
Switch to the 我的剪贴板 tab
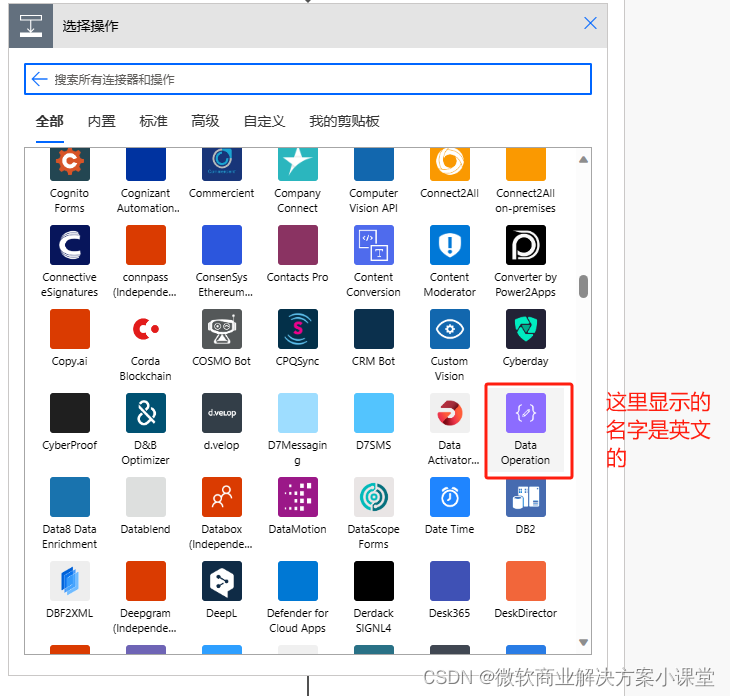coord(345,122)
